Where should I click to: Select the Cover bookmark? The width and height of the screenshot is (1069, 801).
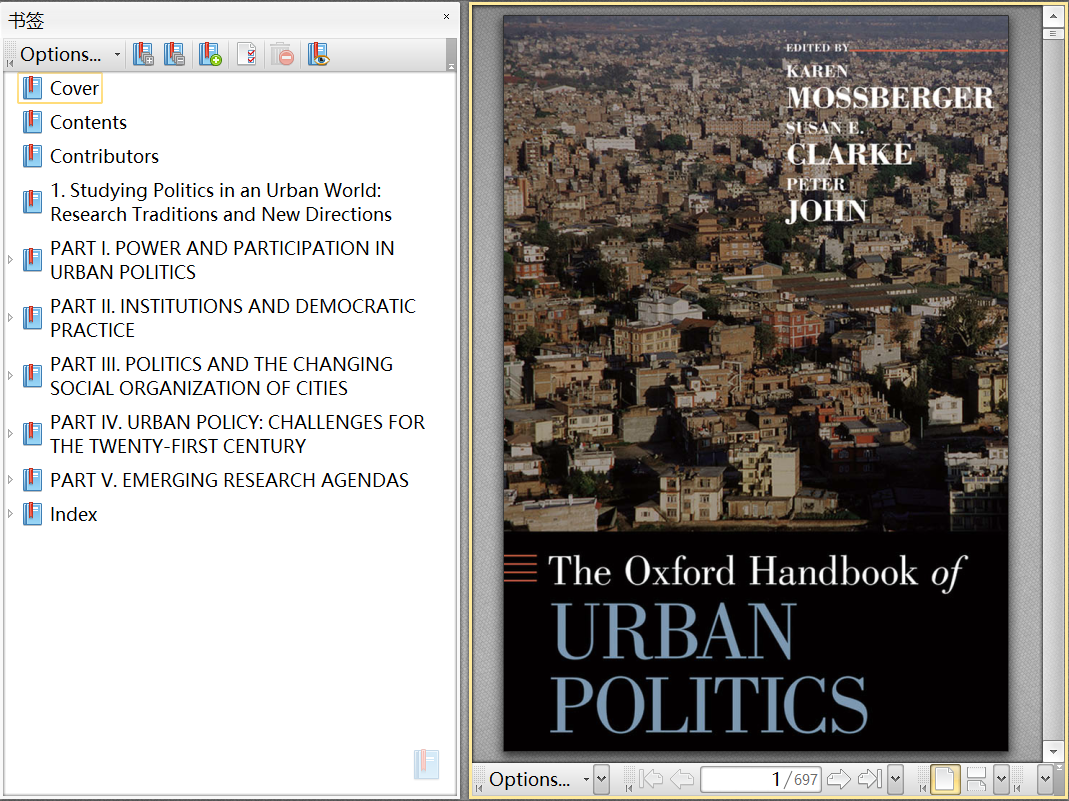(72, 88)
